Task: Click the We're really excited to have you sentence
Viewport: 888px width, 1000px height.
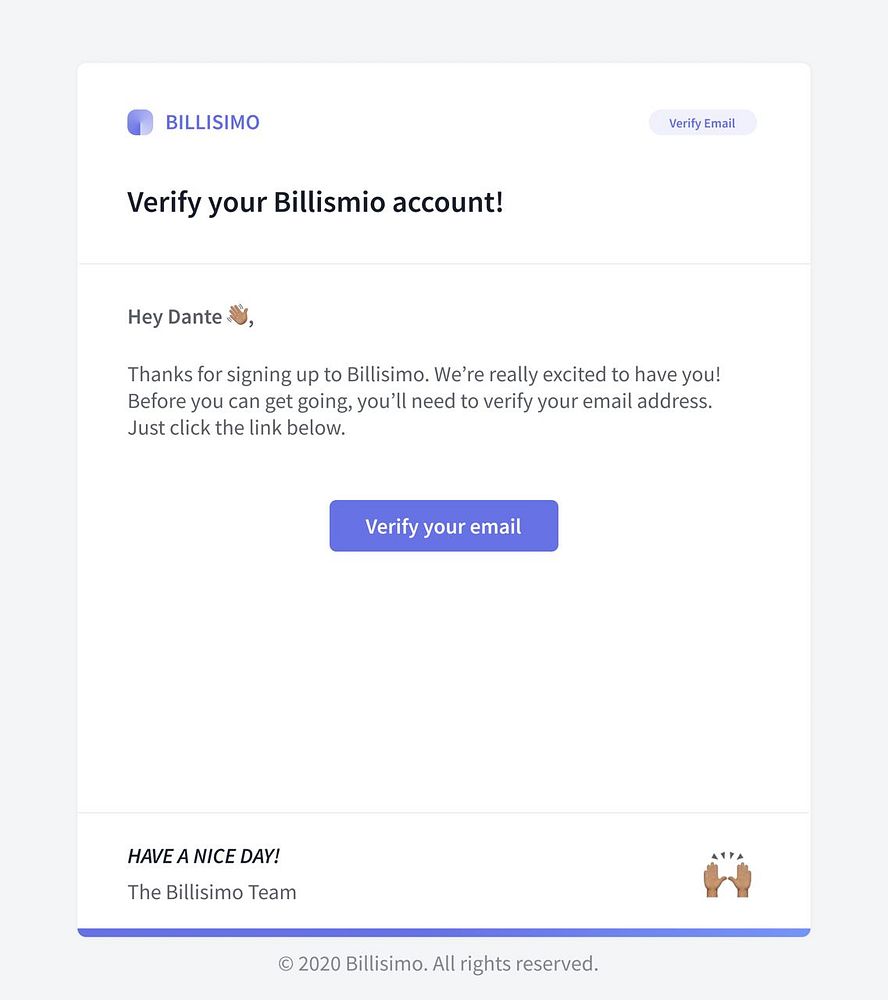Action: tap(577, 374)
